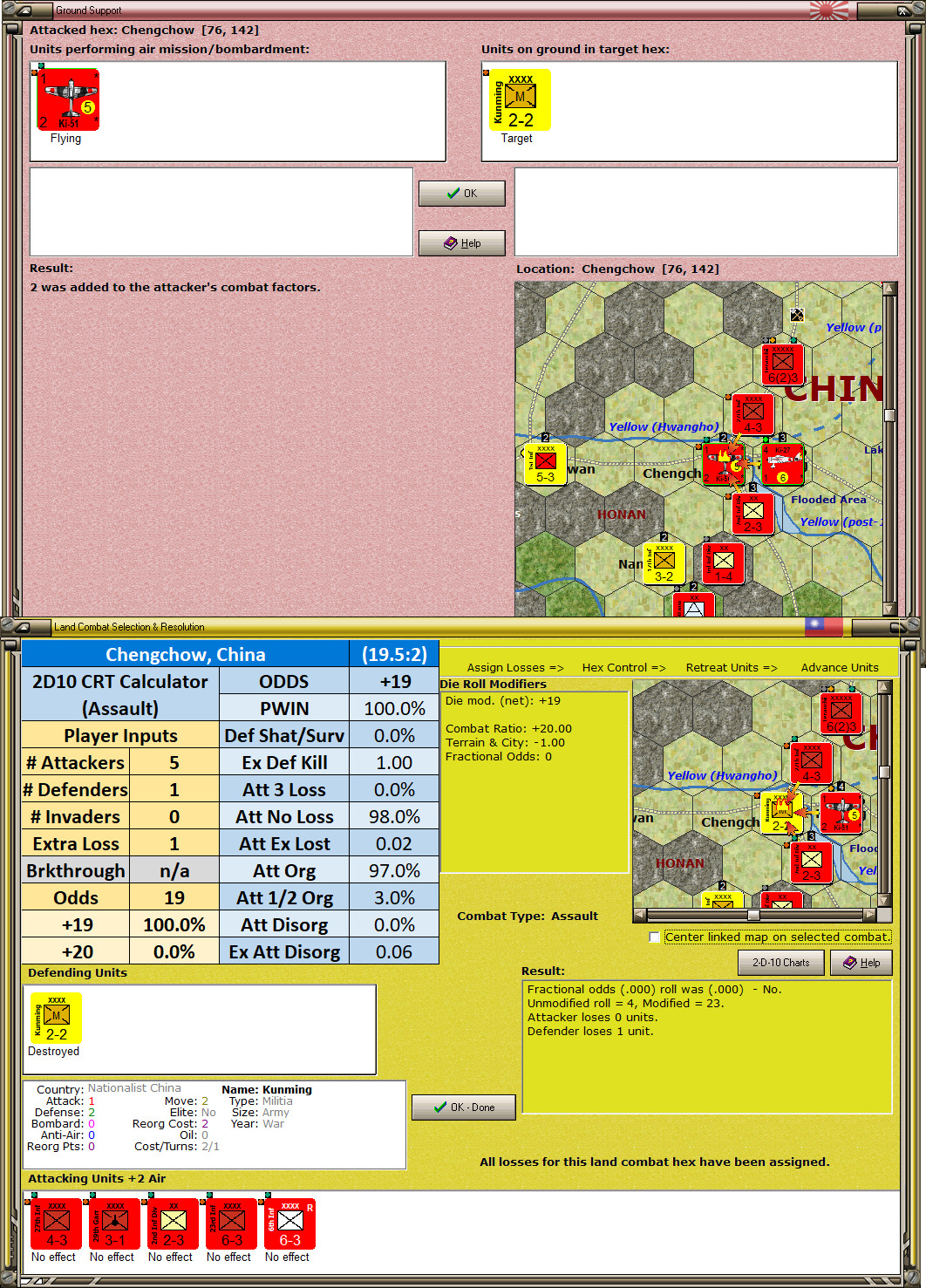Click Att Org 97.0% cell
Image resolution: width=926 pixels, height=1288 pixels.
point(394,871)
